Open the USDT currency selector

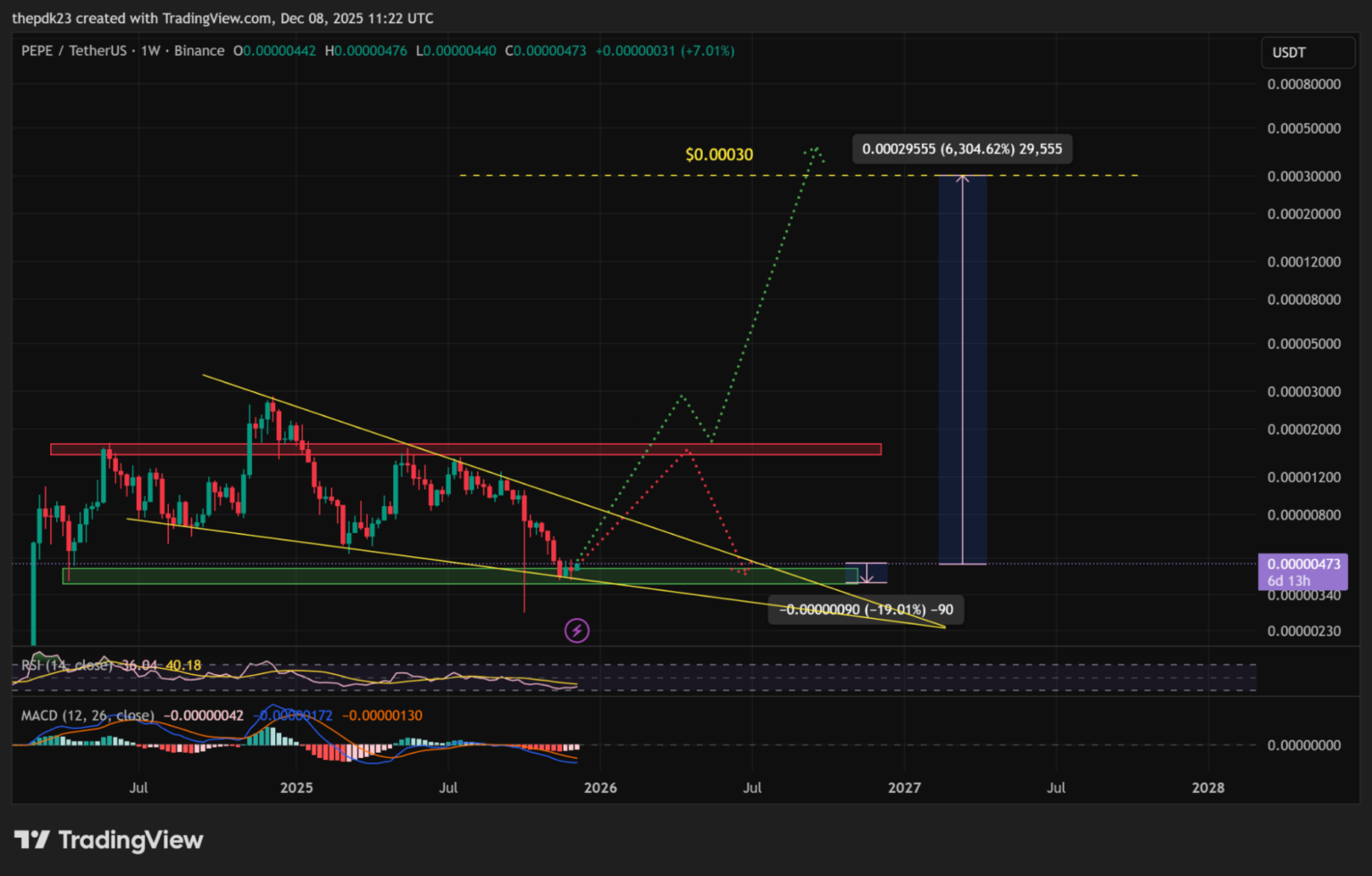pos(1307,53)
